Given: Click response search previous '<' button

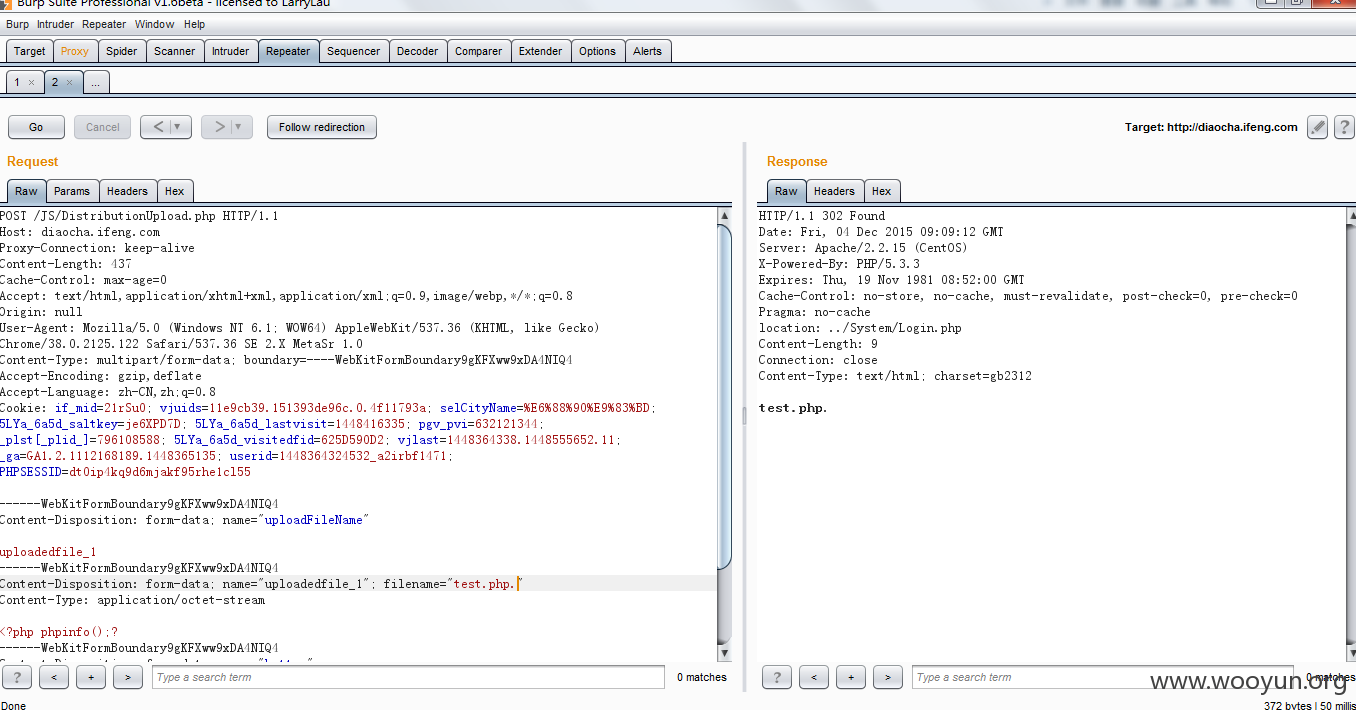Looking at the screenshot, I should (814, 677).
